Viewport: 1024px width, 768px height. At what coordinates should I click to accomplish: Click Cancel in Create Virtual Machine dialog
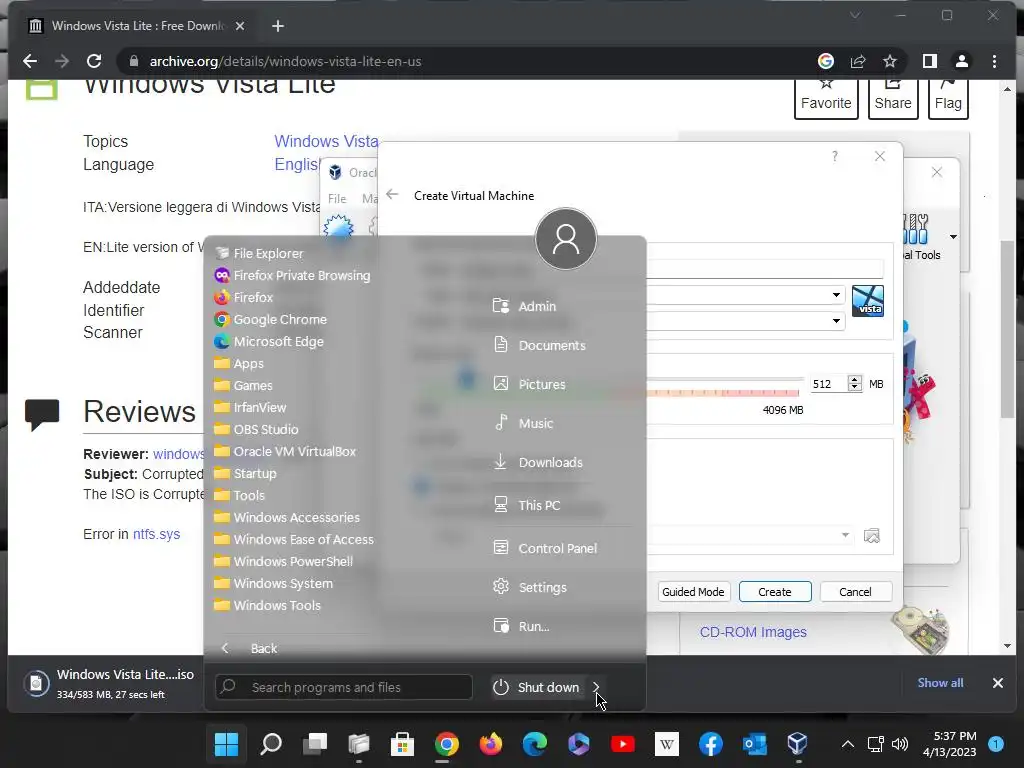[x=856, y=592]
